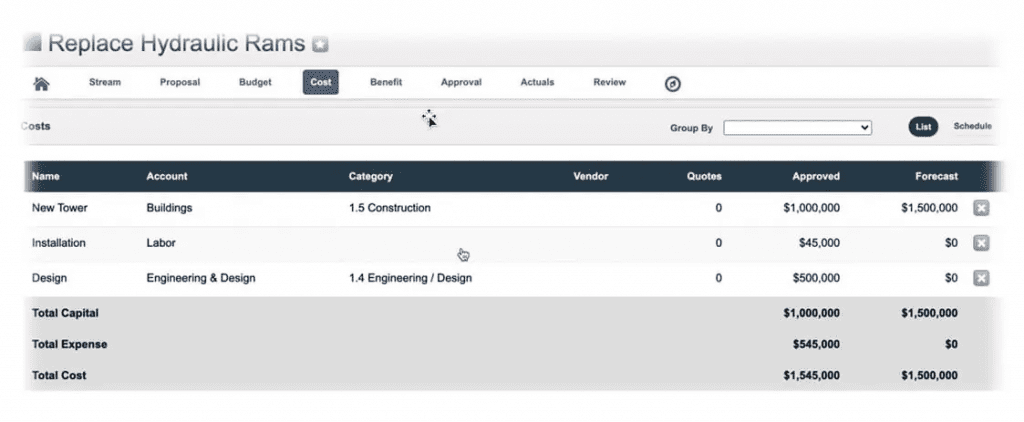This screenshot has width=1024, height=422.
Task: Click the square icon before project title
Action: click(33, 43)
